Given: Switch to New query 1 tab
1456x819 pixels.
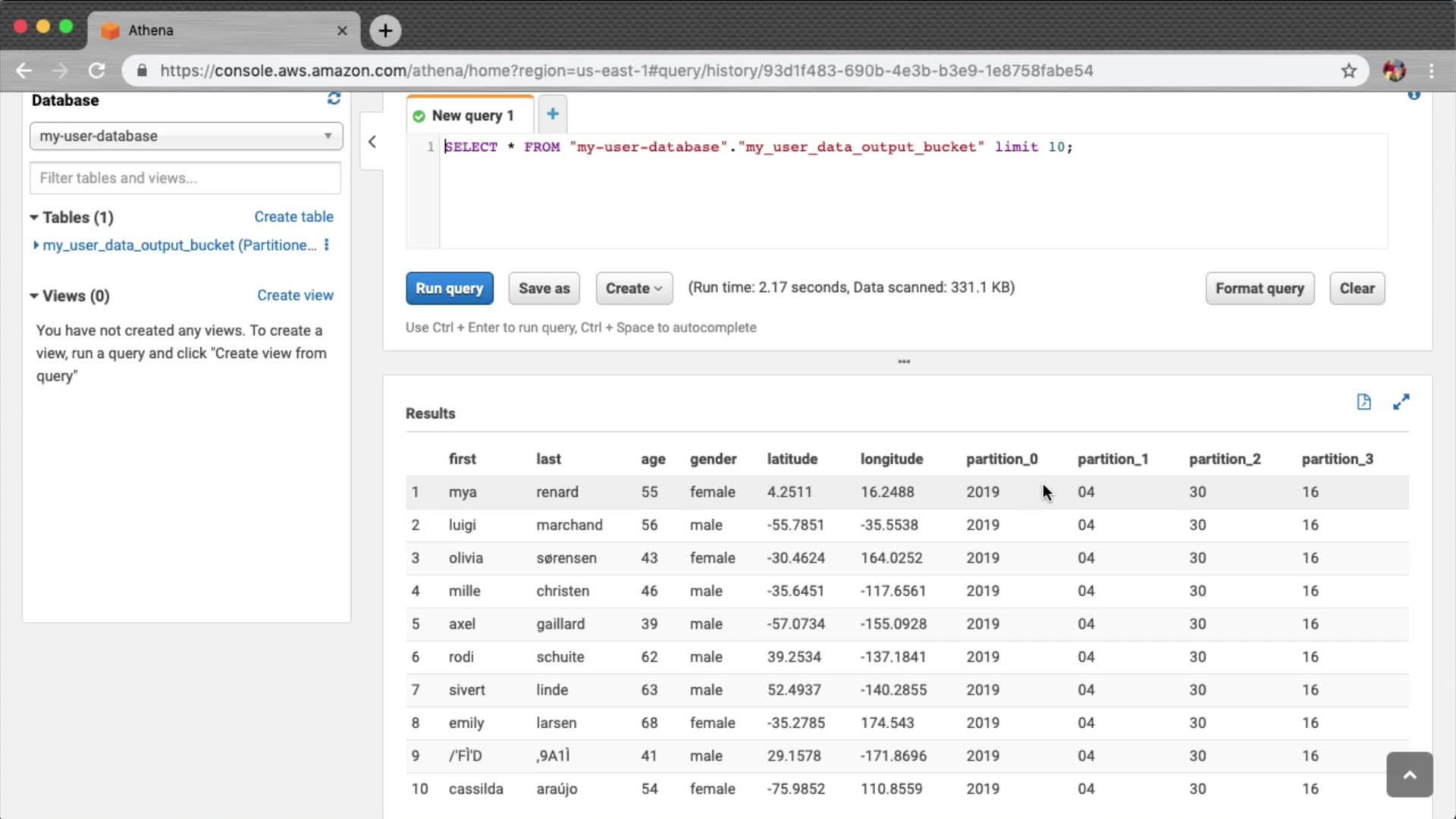Looking at the screenshot, I should click(471, 115).
